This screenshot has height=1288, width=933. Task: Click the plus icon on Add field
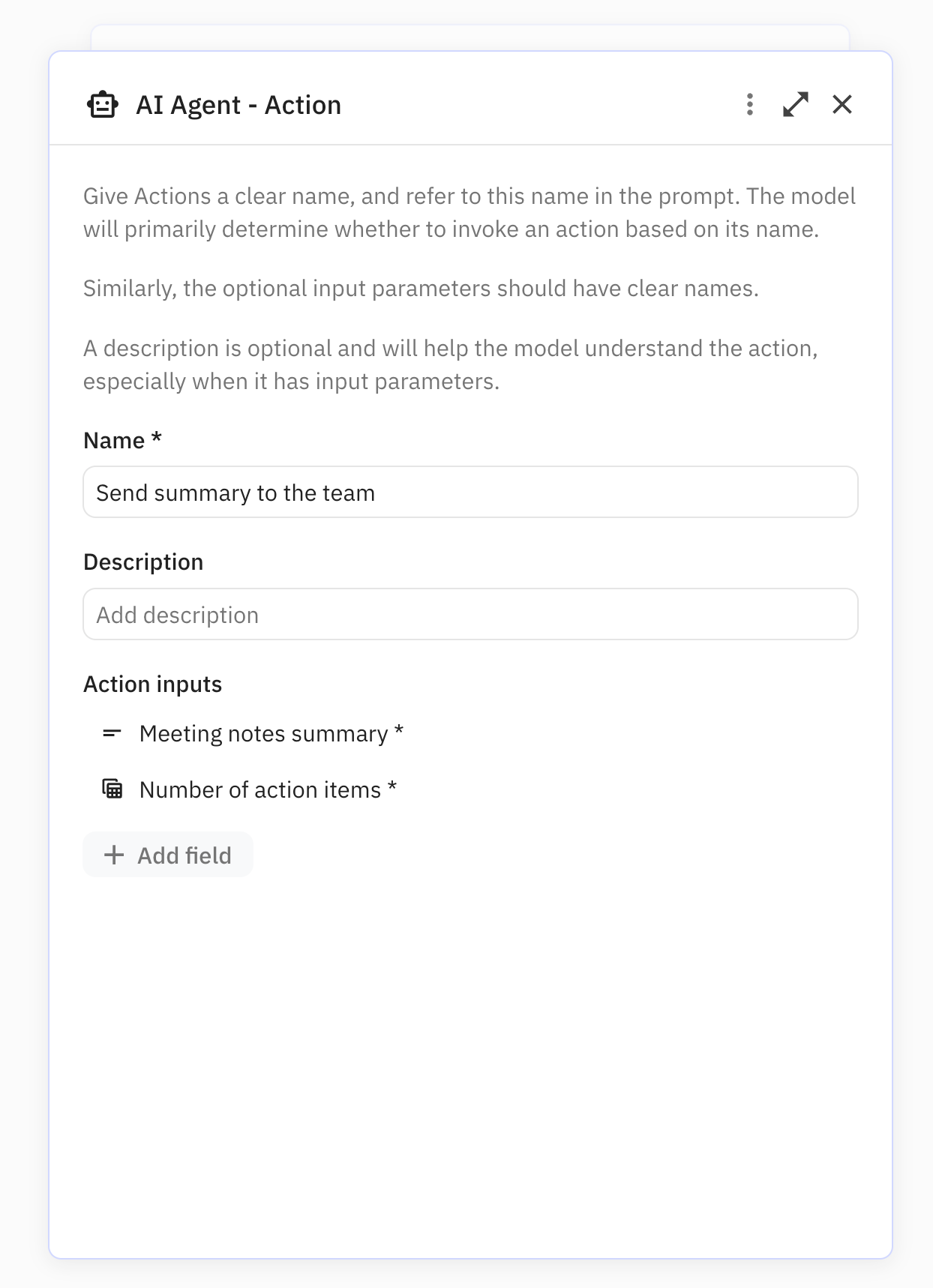point(114,854)
